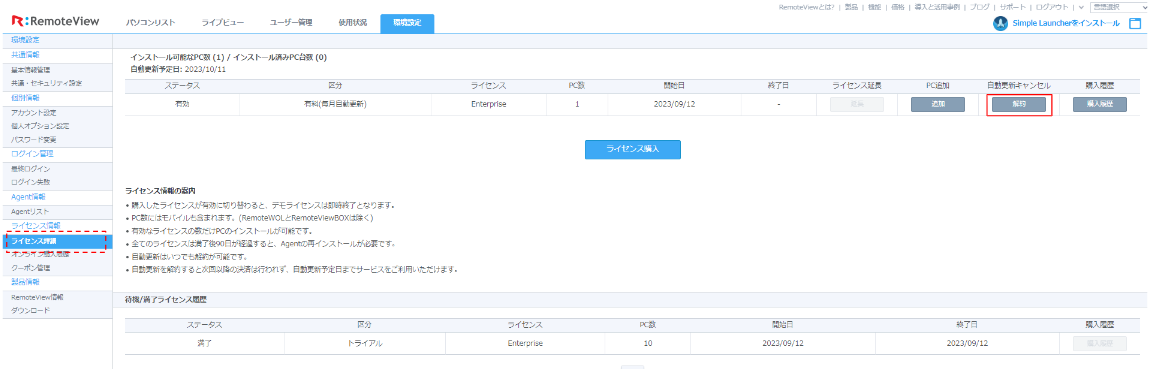Open 共通・セキュリティ設定 sidebar item
Screen dimensions: 1155x369
coord(46,83)
